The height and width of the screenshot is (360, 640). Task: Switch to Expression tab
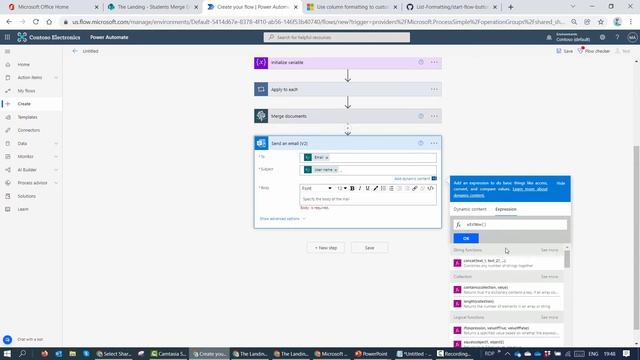click(x=506, y=209)
